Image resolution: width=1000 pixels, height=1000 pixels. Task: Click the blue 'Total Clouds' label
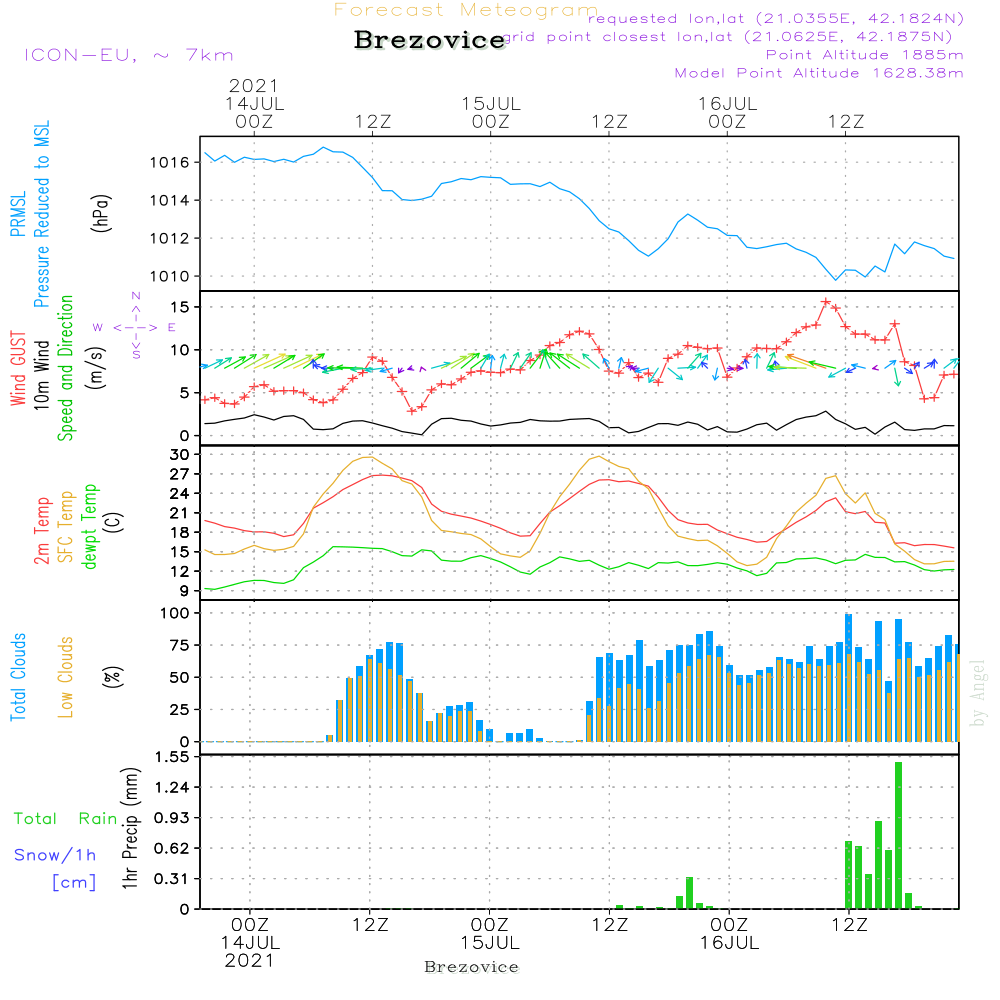click(18, 677)
